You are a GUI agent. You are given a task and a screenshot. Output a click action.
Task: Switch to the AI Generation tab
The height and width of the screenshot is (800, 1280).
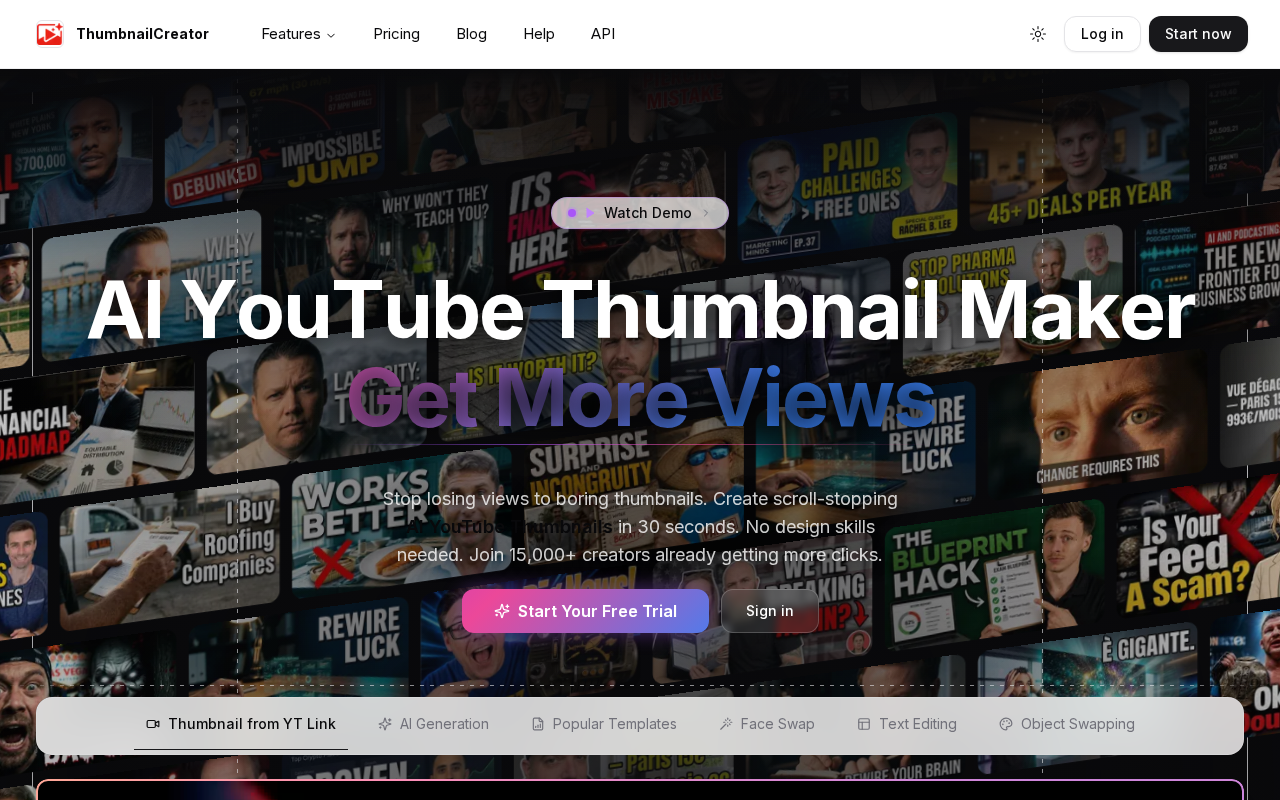(433, 724)
